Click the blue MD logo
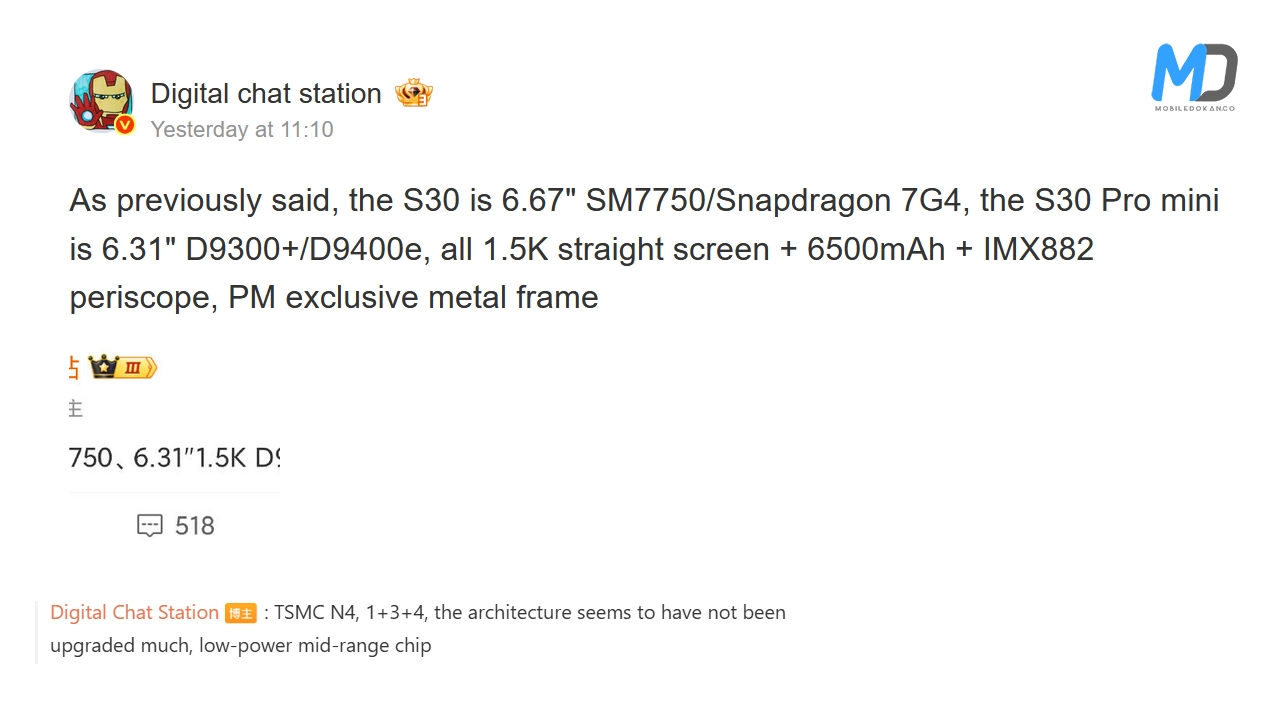This screenshot has height=720, width=1280. 1194,72
